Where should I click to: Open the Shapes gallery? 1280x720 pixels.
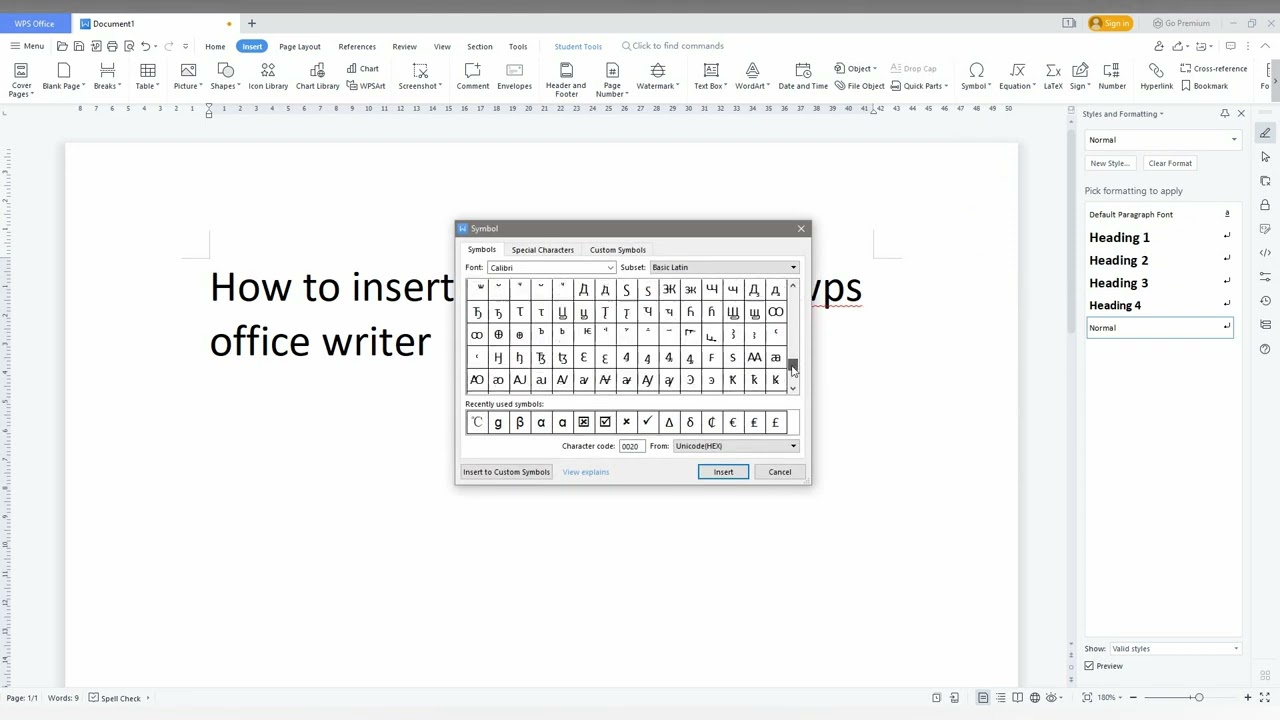coord(225,76)
